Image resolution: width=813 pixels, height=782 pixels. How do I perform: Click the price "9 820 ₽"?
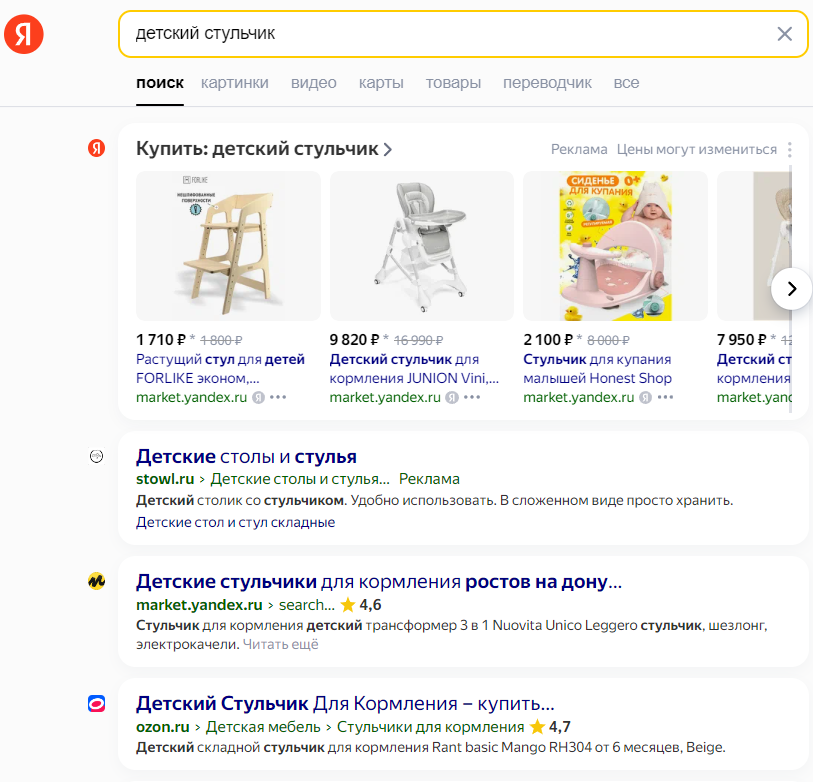click(x=355, y=340)
